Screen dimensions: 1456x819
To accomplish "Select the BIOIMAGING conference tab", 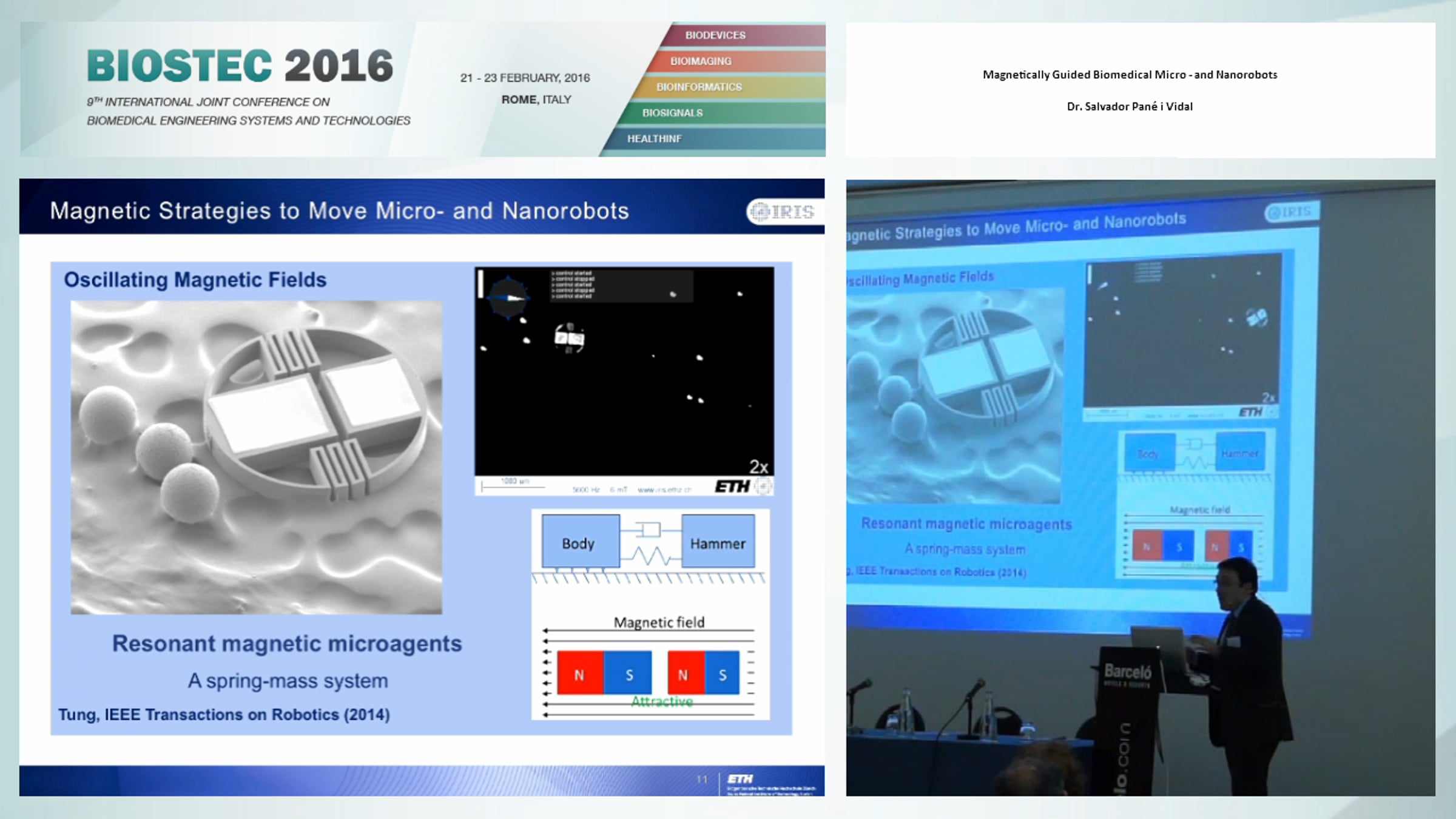I will pyautogui.click(x=701, y=61).
